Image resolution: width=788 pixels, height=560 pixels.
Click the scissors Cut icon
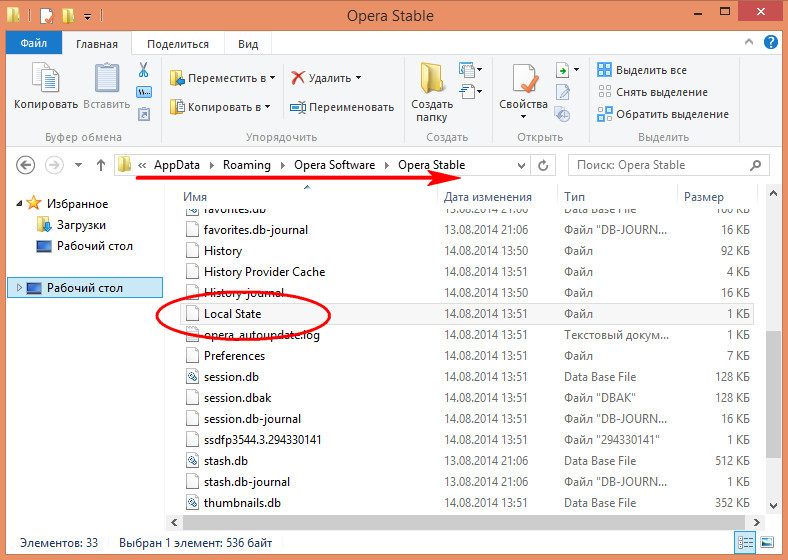coord(144,70)
